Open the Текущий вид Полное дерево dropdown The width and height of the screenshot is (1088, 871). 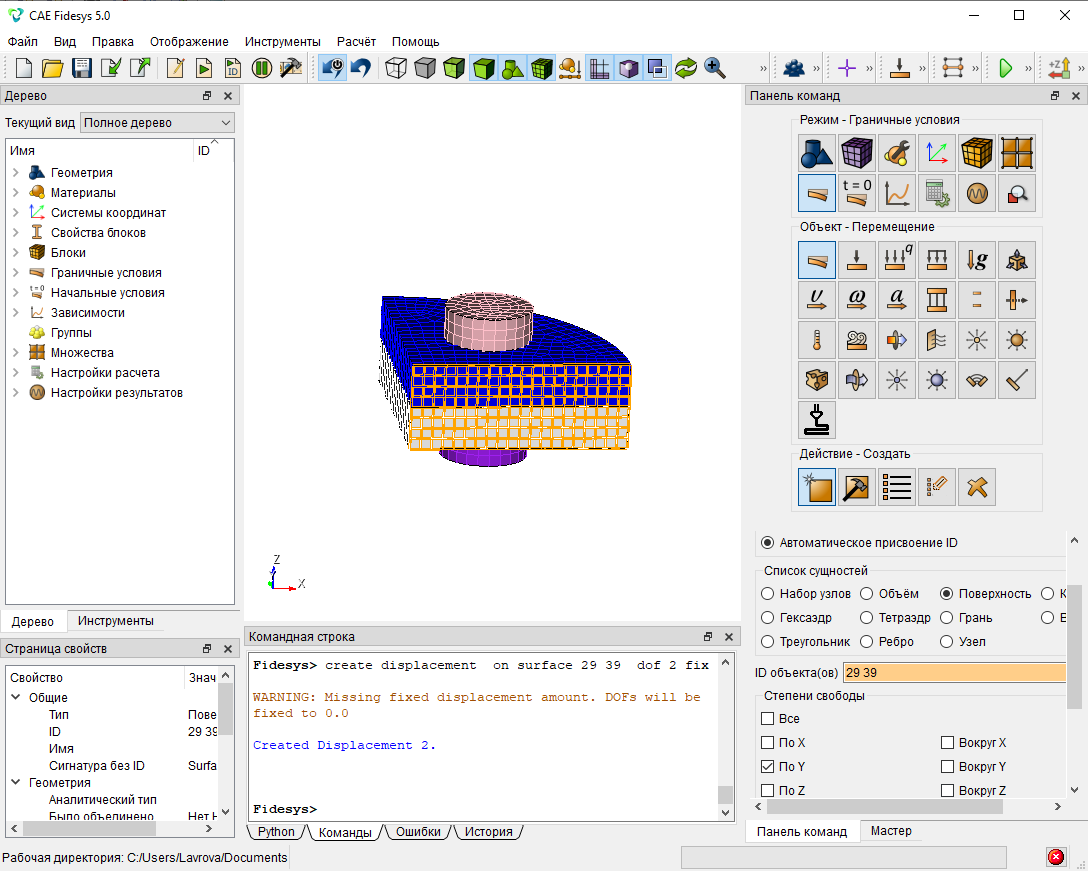[x=158, y=123]
